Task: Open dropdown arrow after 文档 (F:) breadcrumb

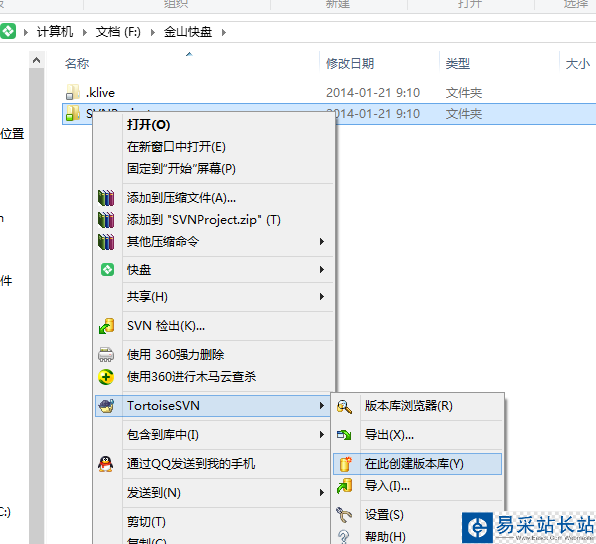Action: 153,32
